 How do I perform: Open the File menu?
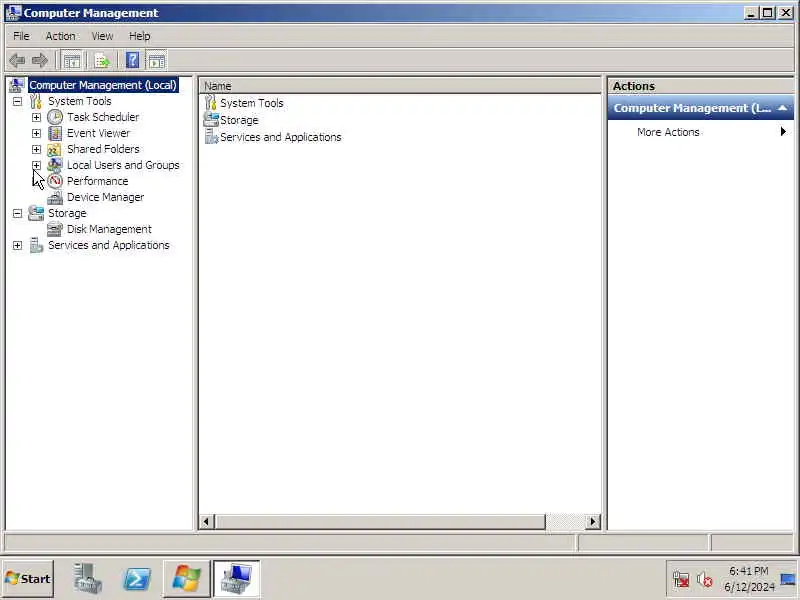tap(21, 36)
